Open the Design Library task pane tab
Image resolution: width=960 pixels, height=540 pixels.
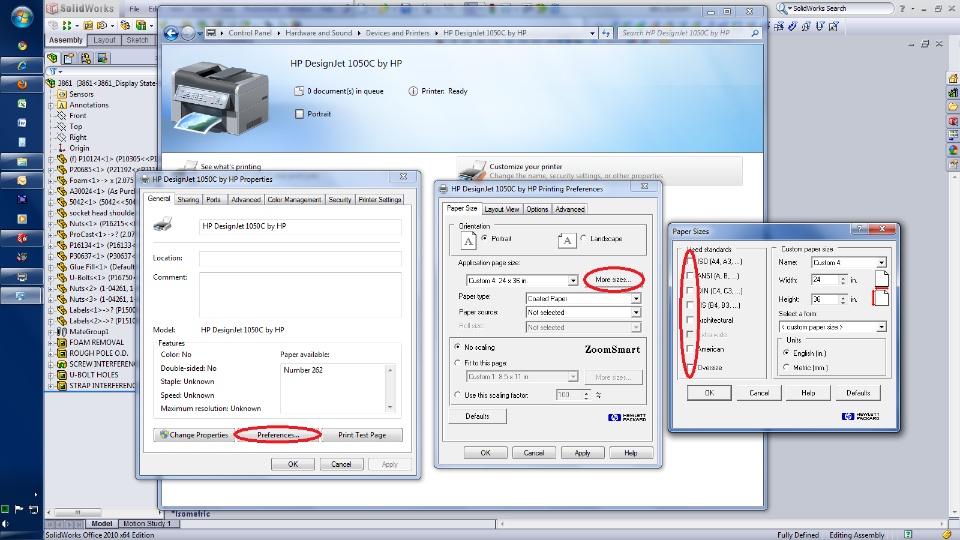pos(953,92)
